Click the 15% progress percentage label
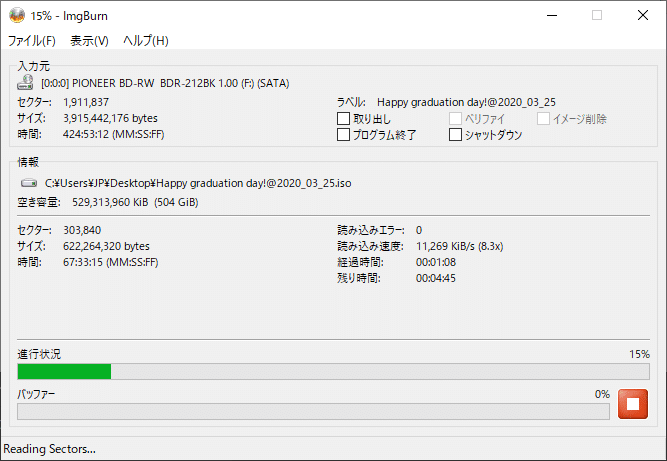 pyautogui.click(x=639, y=354)
